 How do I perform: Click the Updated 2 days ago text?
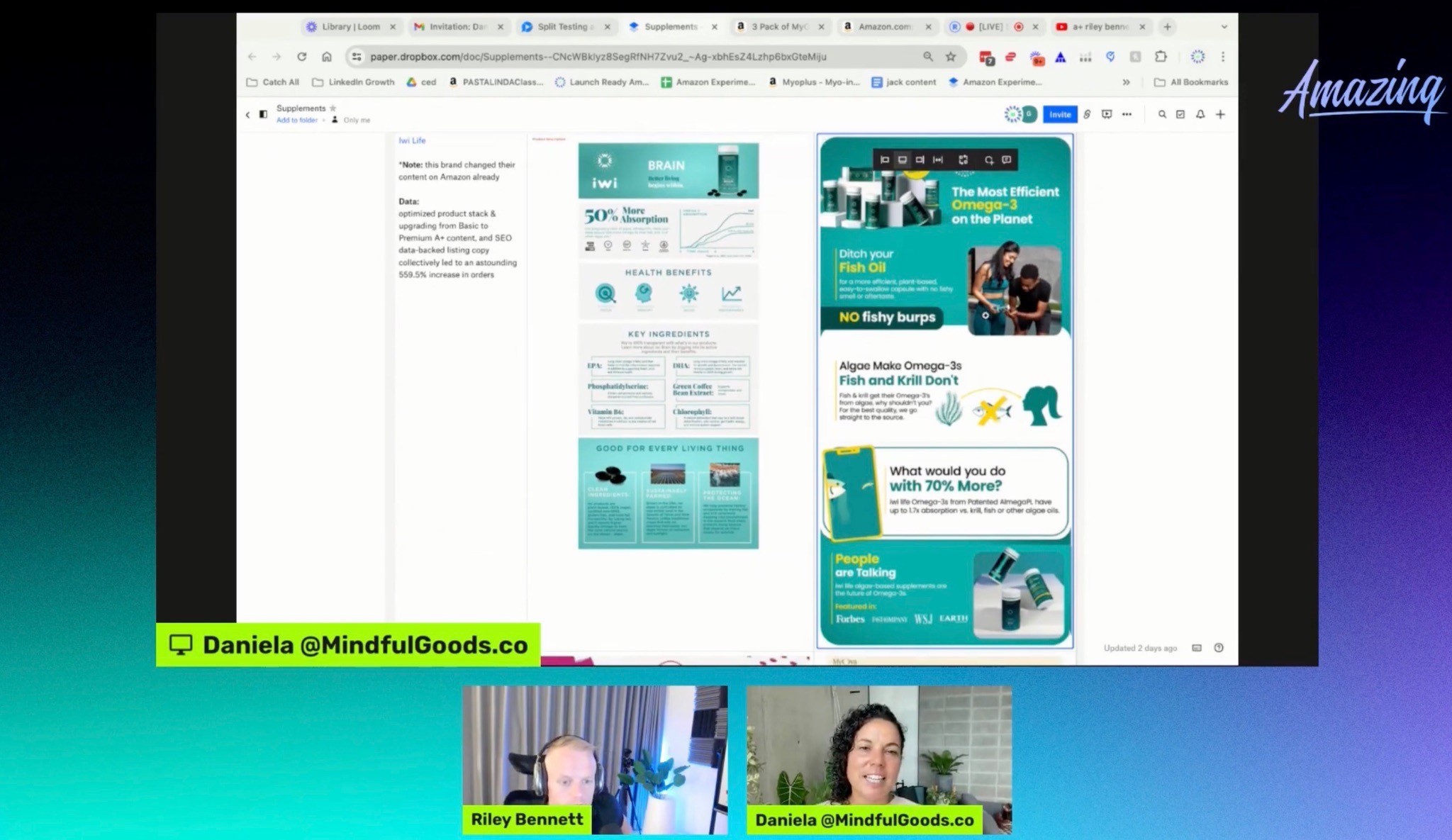pyautogui.click(x=1140, y=648)
